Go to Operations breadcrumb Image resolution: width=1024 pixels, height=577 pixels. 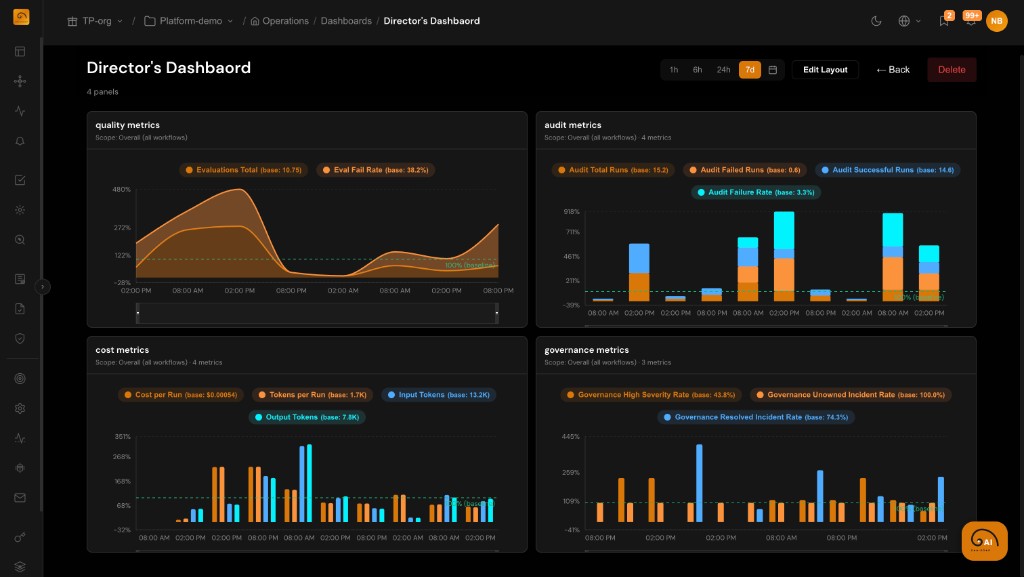280,21
